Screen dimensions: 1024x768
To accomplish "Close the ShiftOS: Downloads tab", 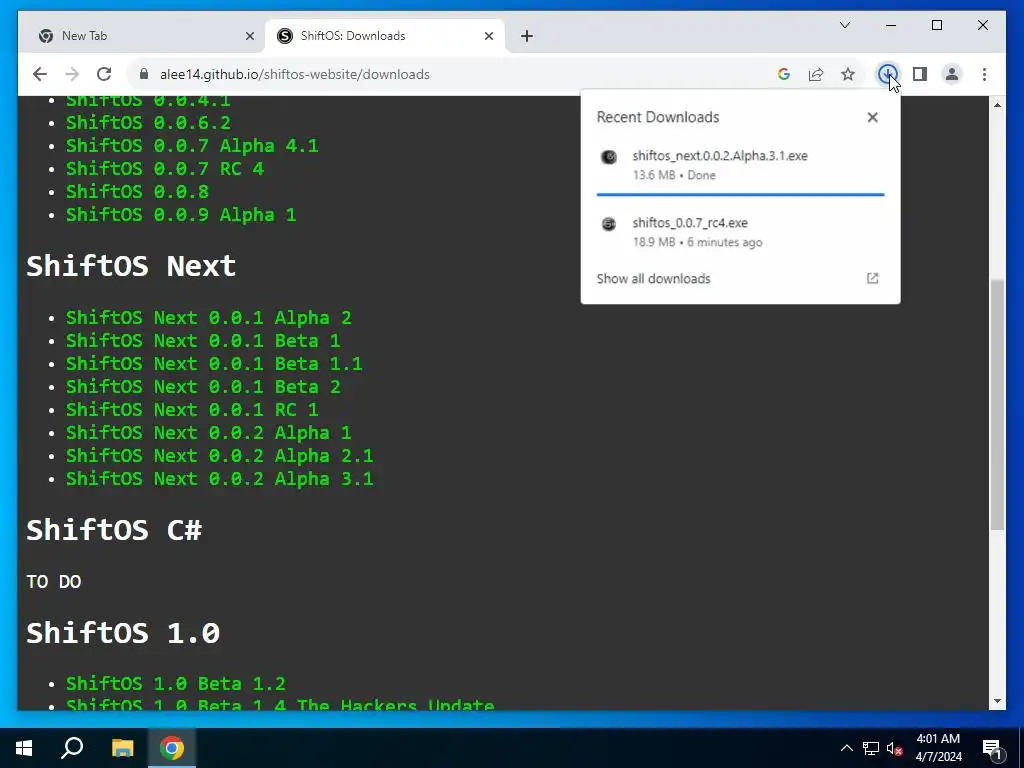I will 488,37.
